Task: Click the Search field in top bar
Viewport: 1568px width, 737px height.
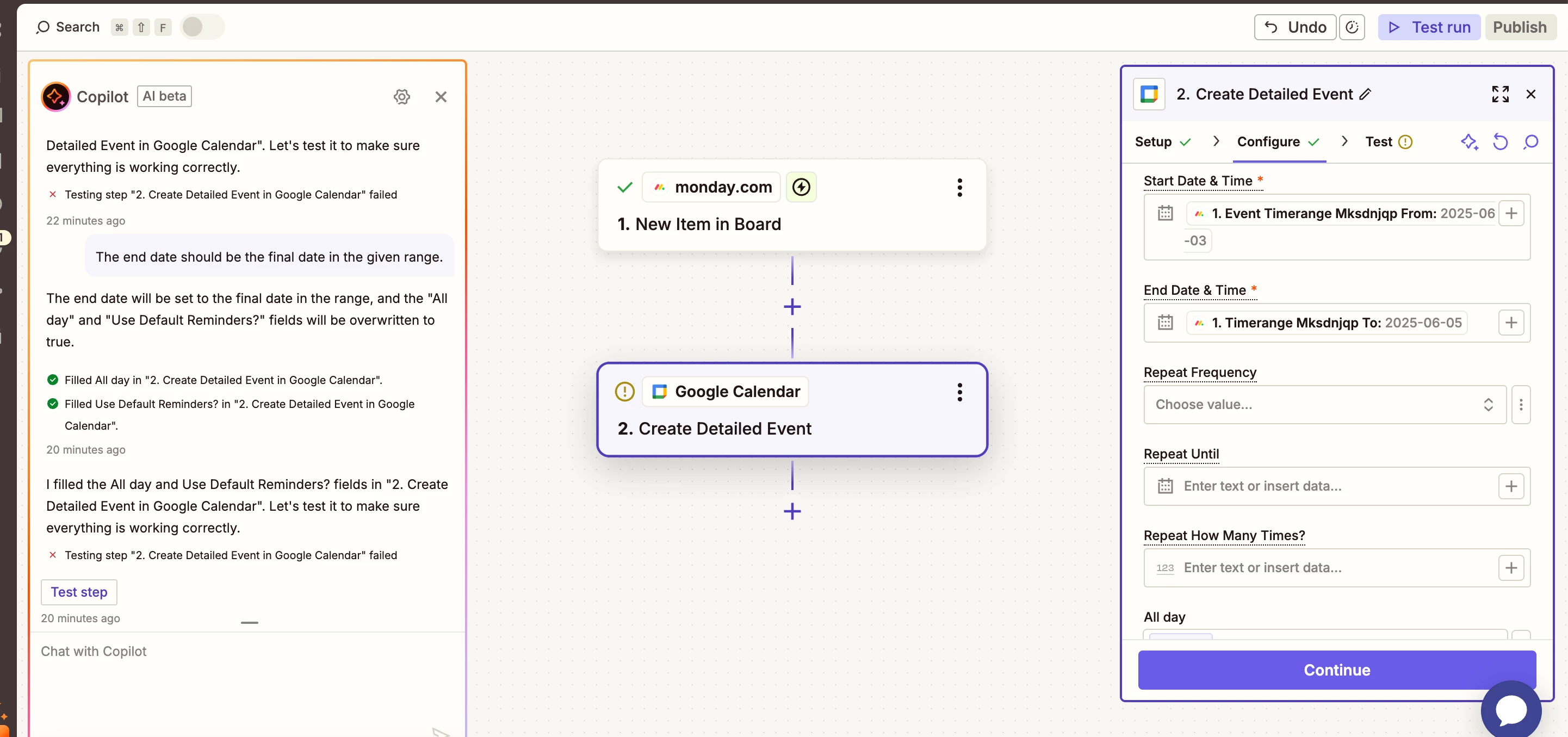Action: (67, 27)
